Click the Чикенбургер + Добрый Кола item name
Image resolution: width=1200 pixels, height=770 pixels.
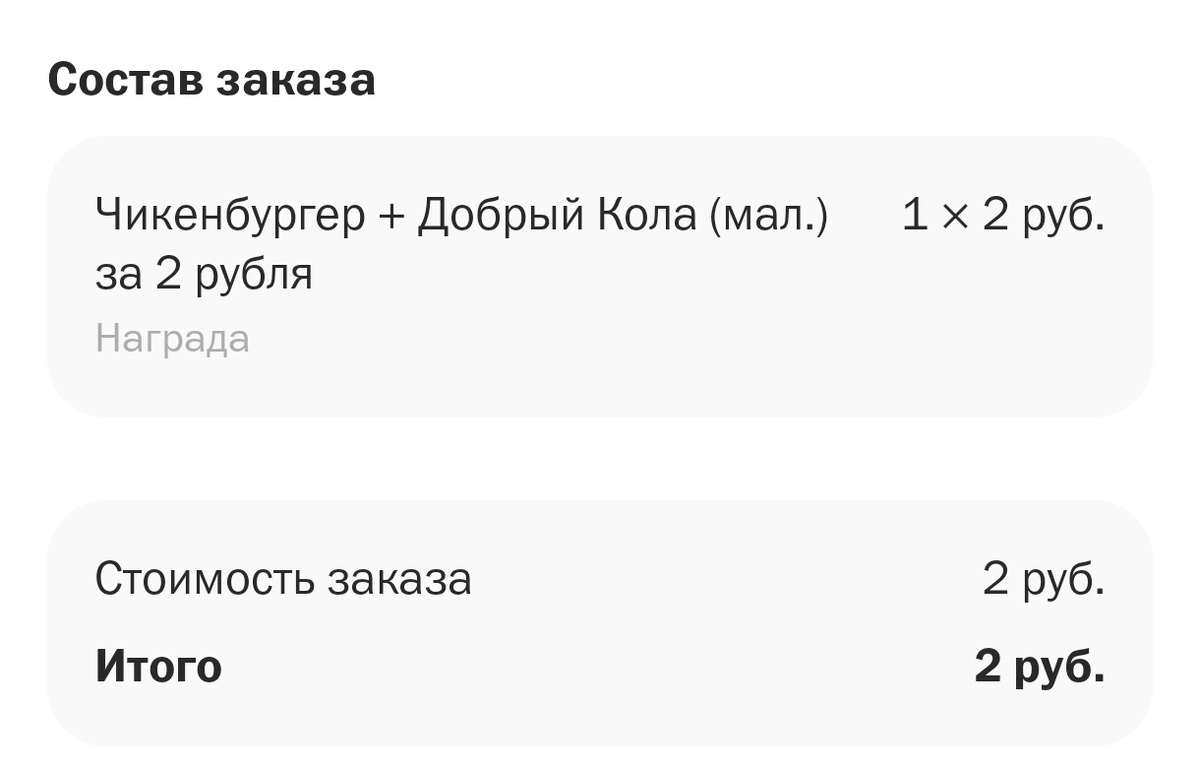(460, 213)
